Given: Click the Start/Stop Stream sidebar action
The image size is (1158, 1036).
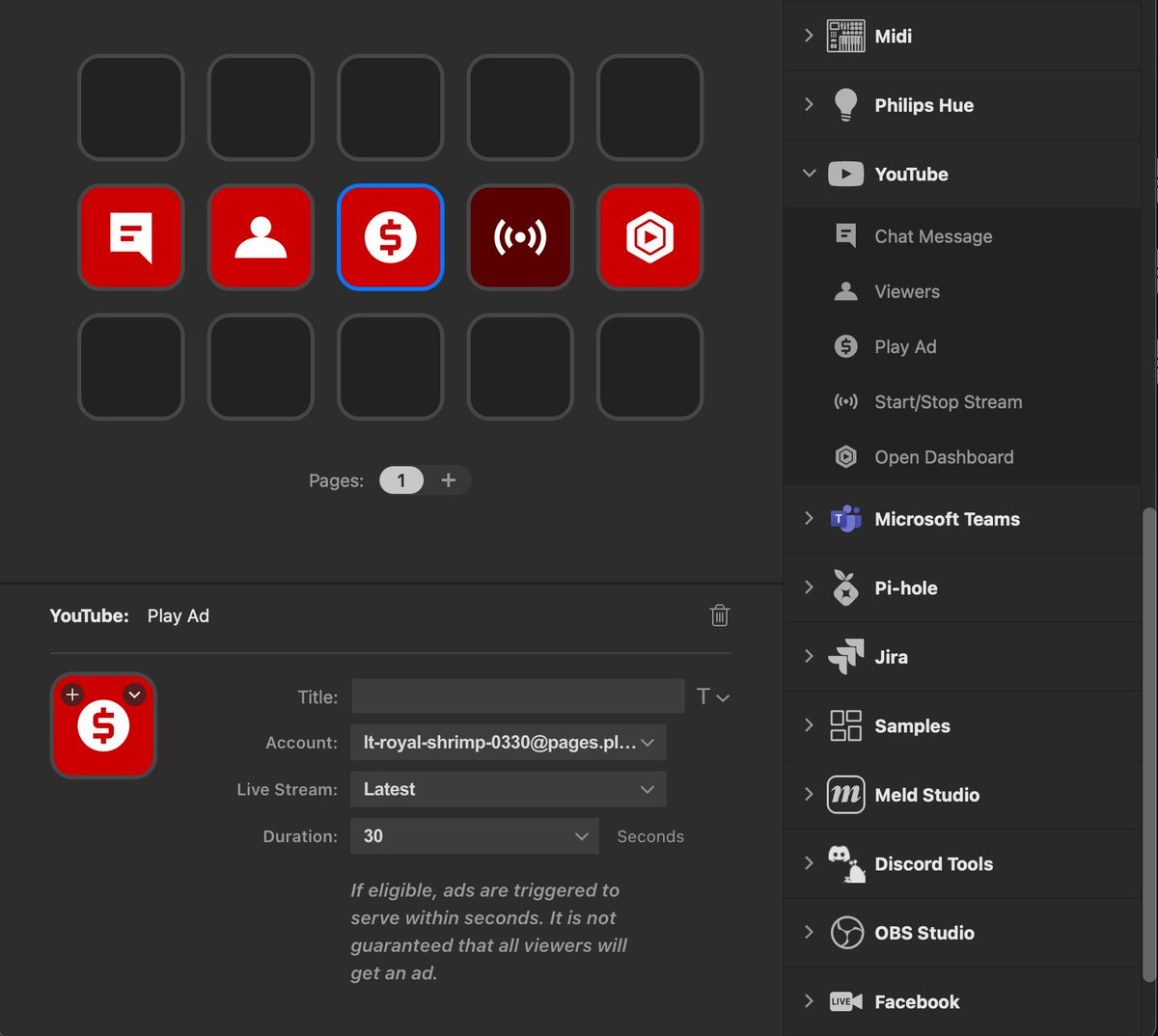Looking at the screenshot, I should click(x=948, y=402).
